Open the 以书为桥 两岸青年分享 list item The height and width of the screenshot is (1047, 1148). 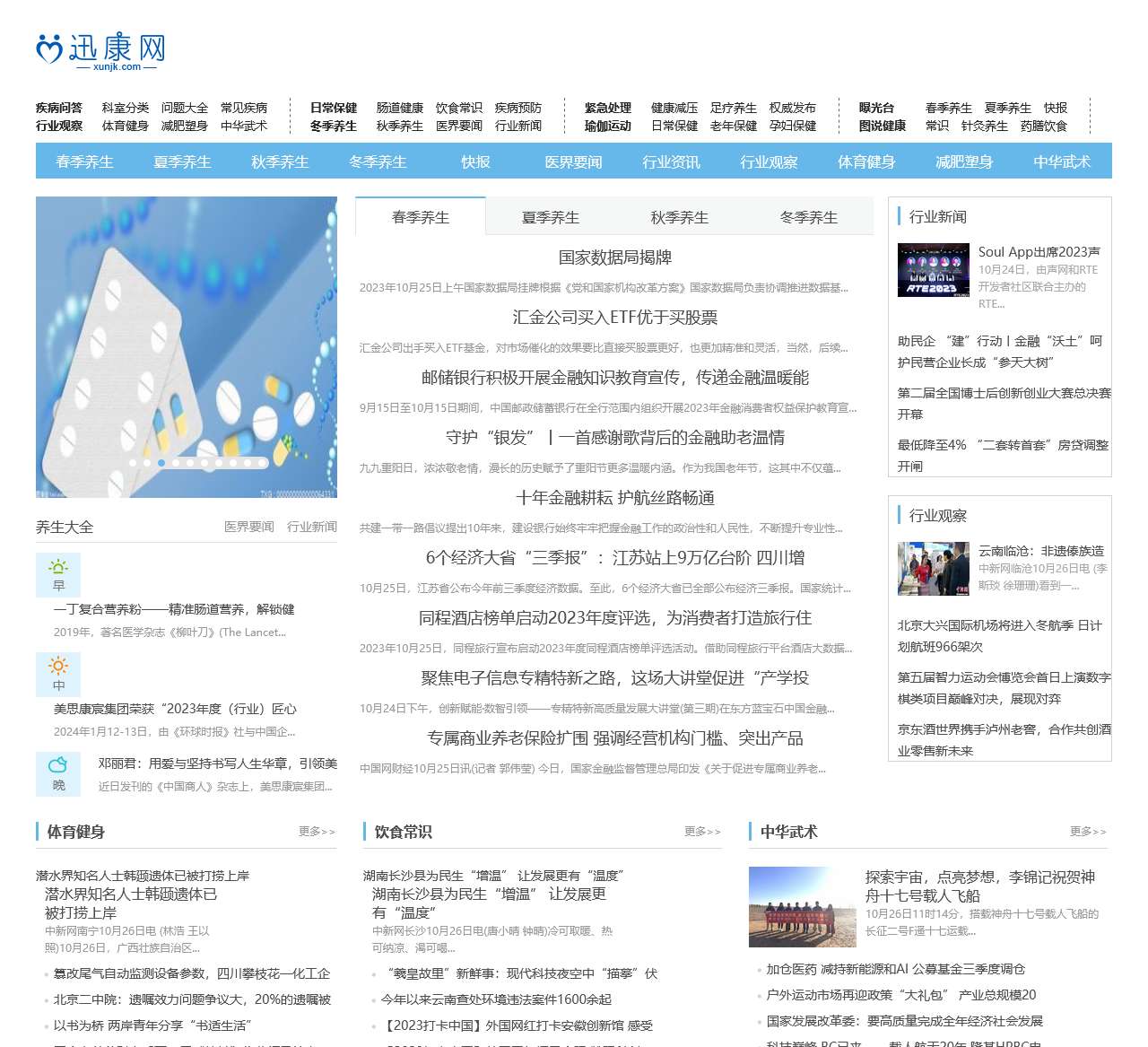pyautogui.click(x=152, y=1025)
